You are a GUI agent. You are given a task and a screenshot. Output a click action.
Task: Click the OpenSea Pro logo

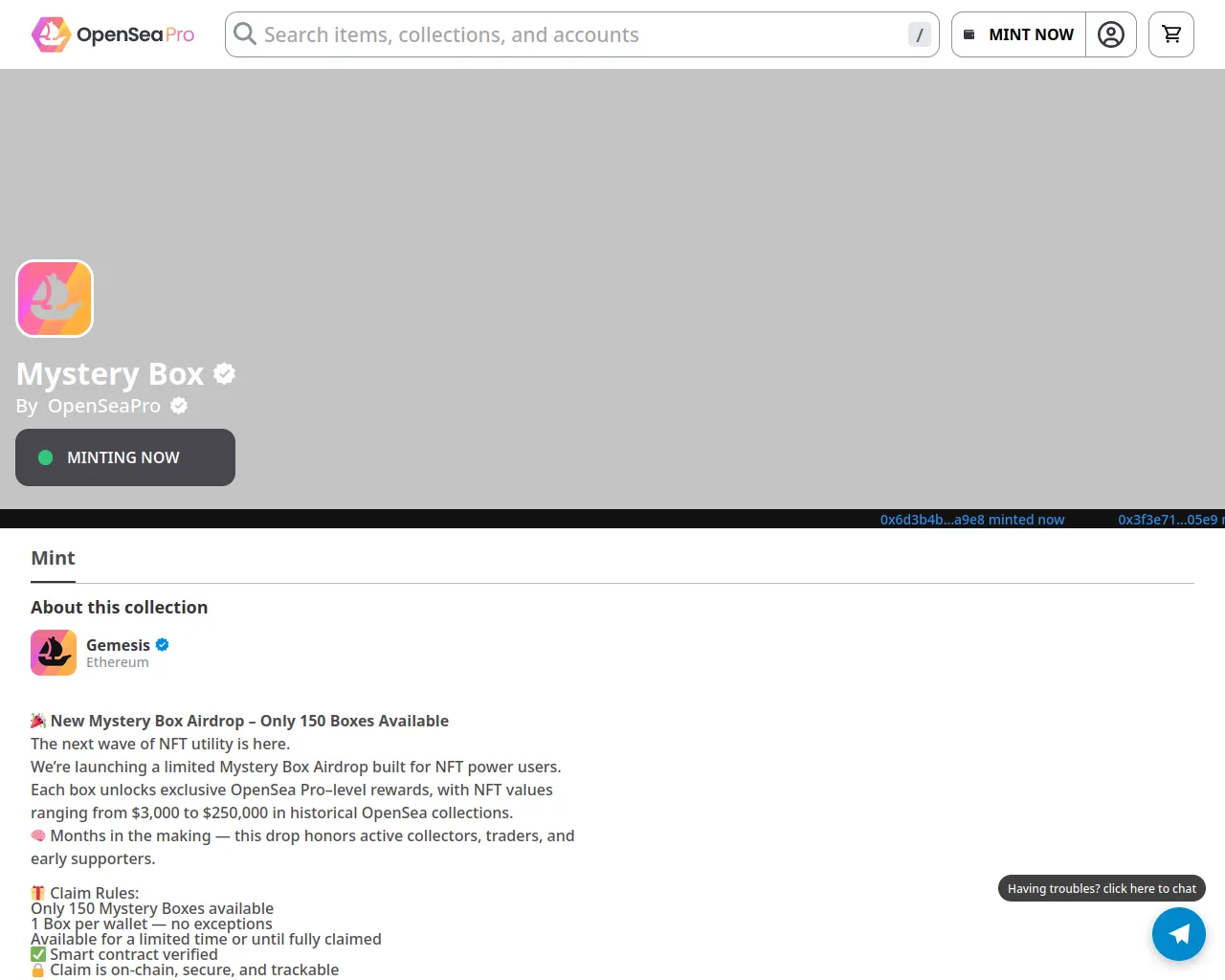click(113, 34)
